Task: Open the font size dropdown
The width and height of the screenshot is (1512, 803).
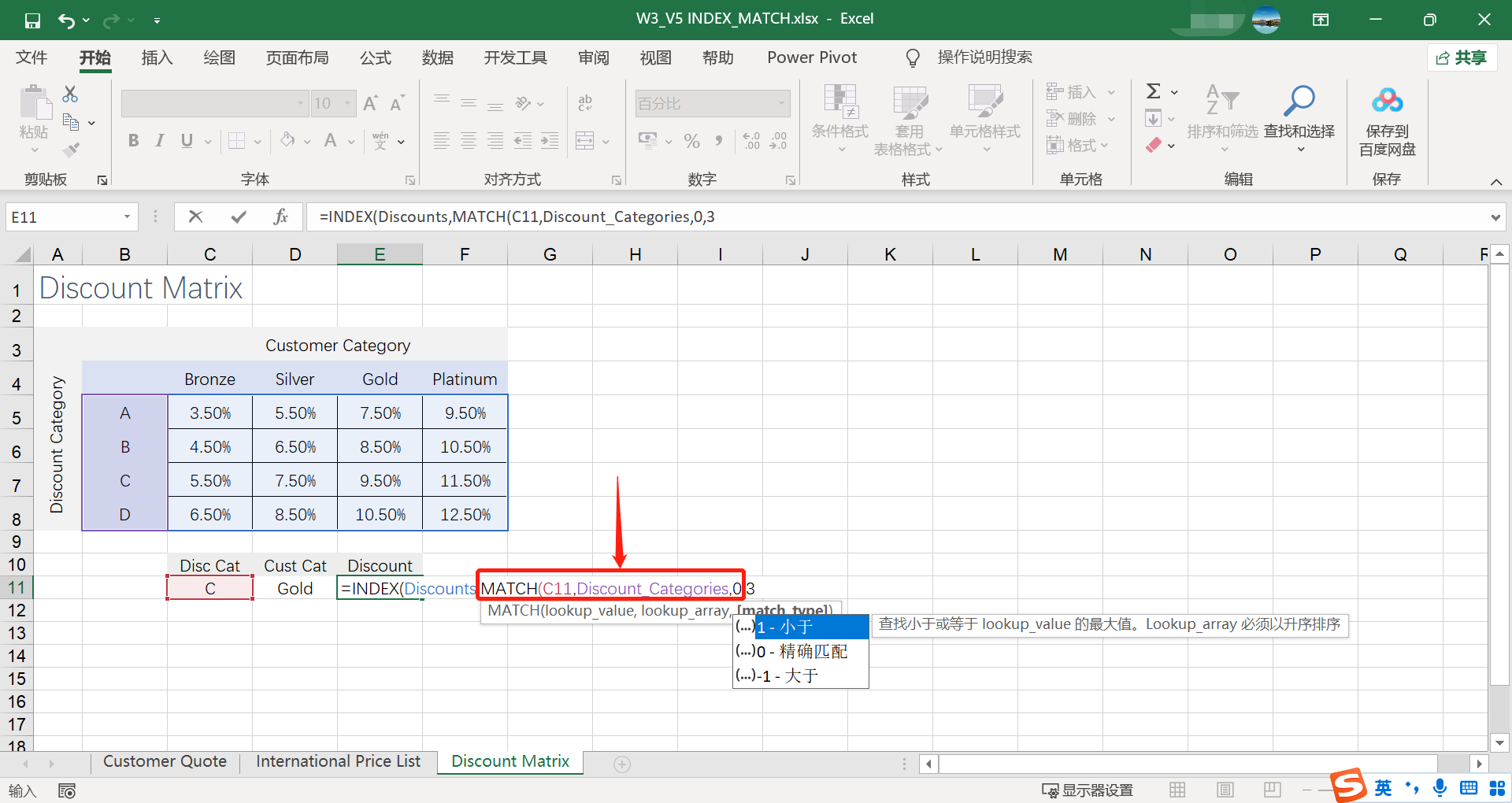Action: pos(347,103)
